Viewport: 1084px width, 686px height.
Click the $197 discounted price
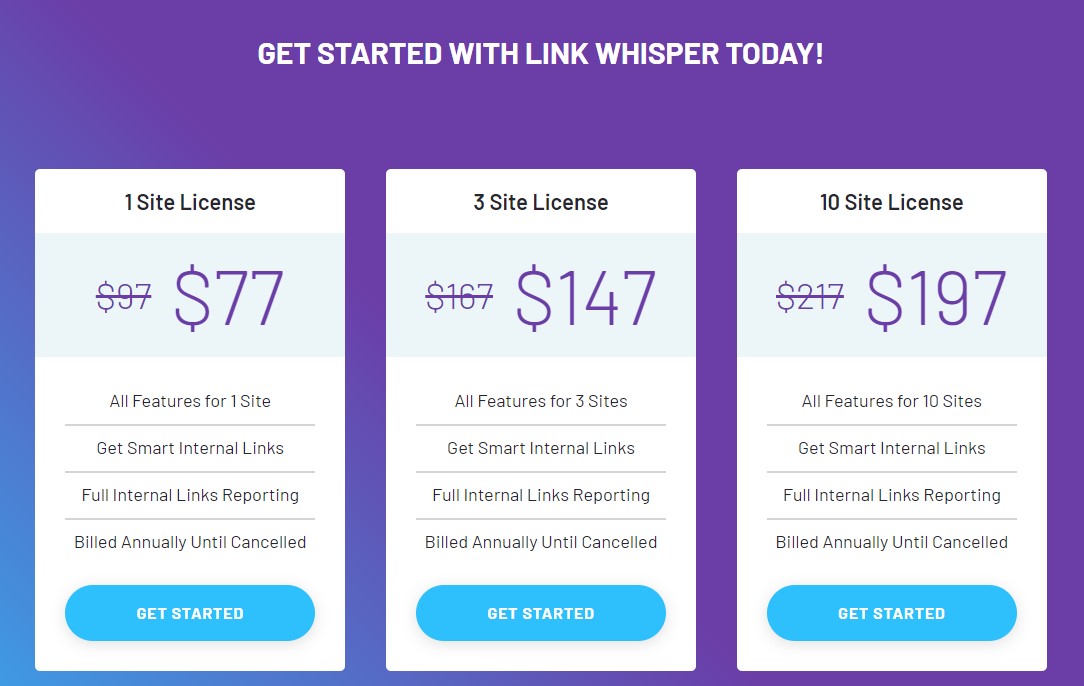pos(936,297)
